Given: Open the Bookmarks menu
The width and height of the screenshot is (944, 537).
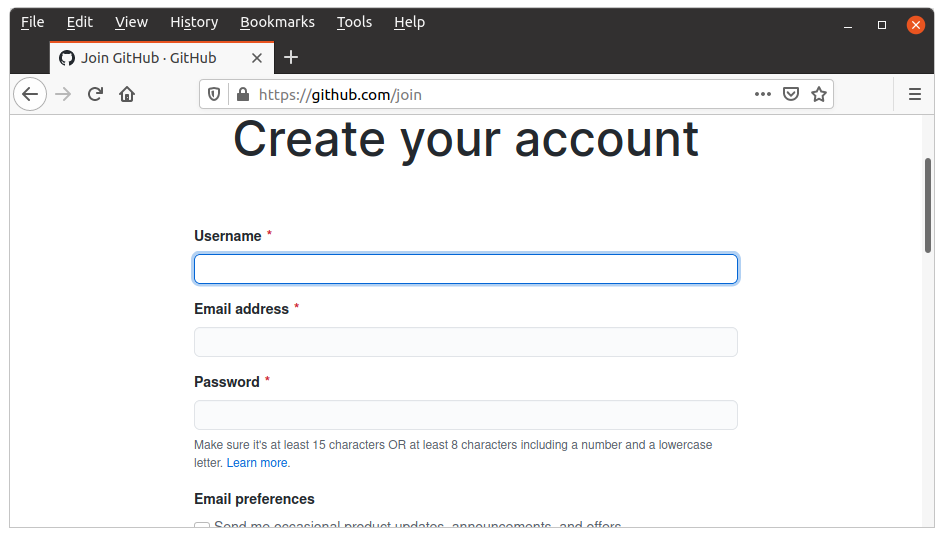Looking at the screenshot, I should (277, 22).
